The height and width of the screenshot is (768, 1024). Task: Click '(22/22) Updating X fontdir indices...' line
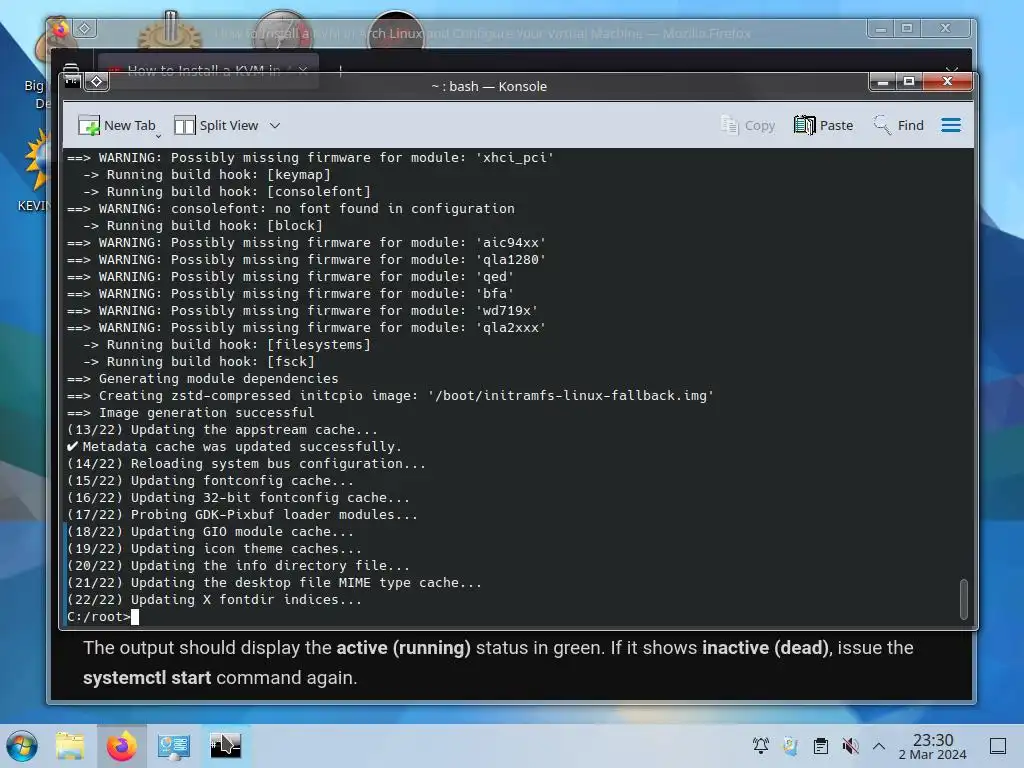[214, 600]
